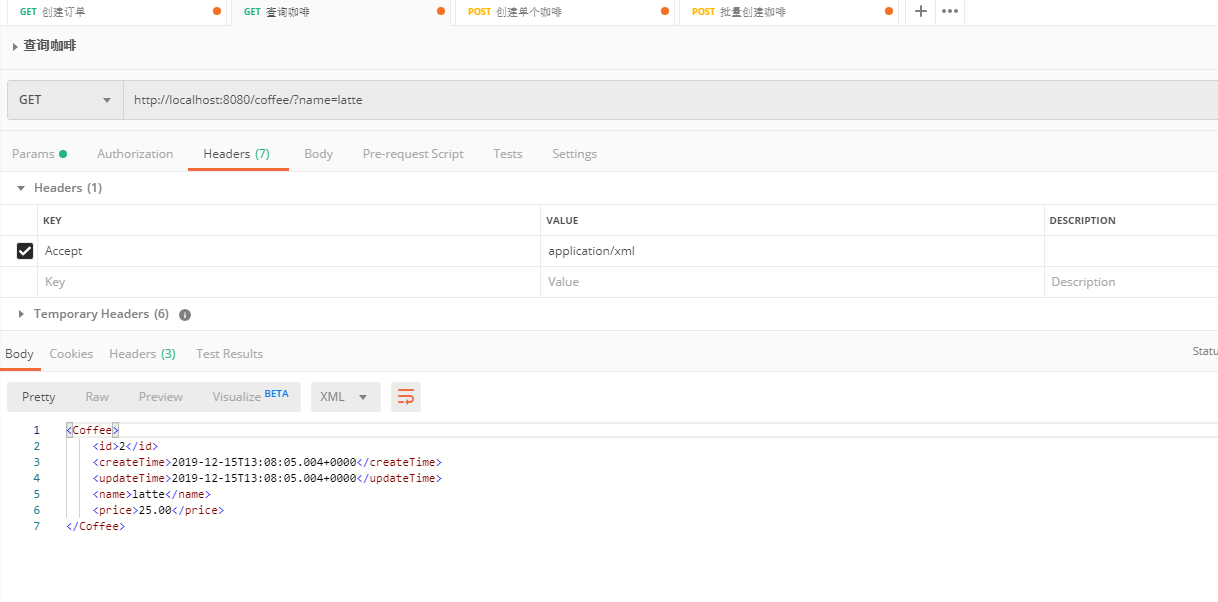This screenshot has width=1218, height=602.
Task: Click the createTime response line
Action: tap(267, 462)
